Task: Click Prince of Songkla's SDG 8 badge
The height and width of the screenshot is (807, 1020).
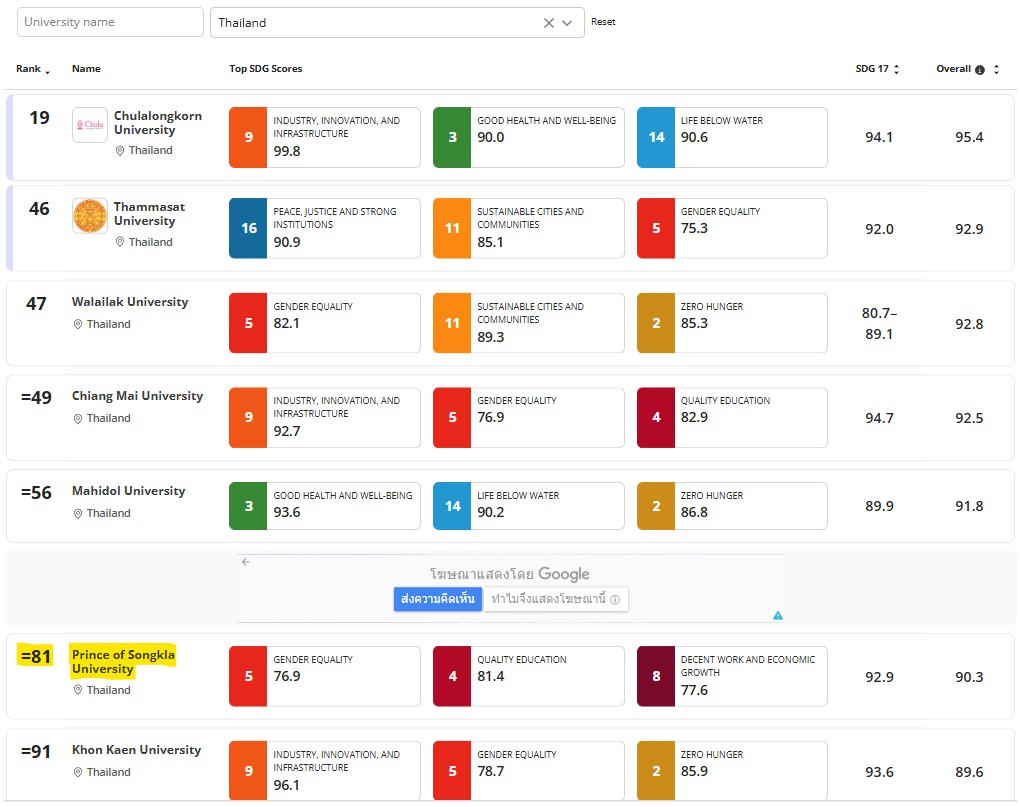Action: tap(656, 676)
